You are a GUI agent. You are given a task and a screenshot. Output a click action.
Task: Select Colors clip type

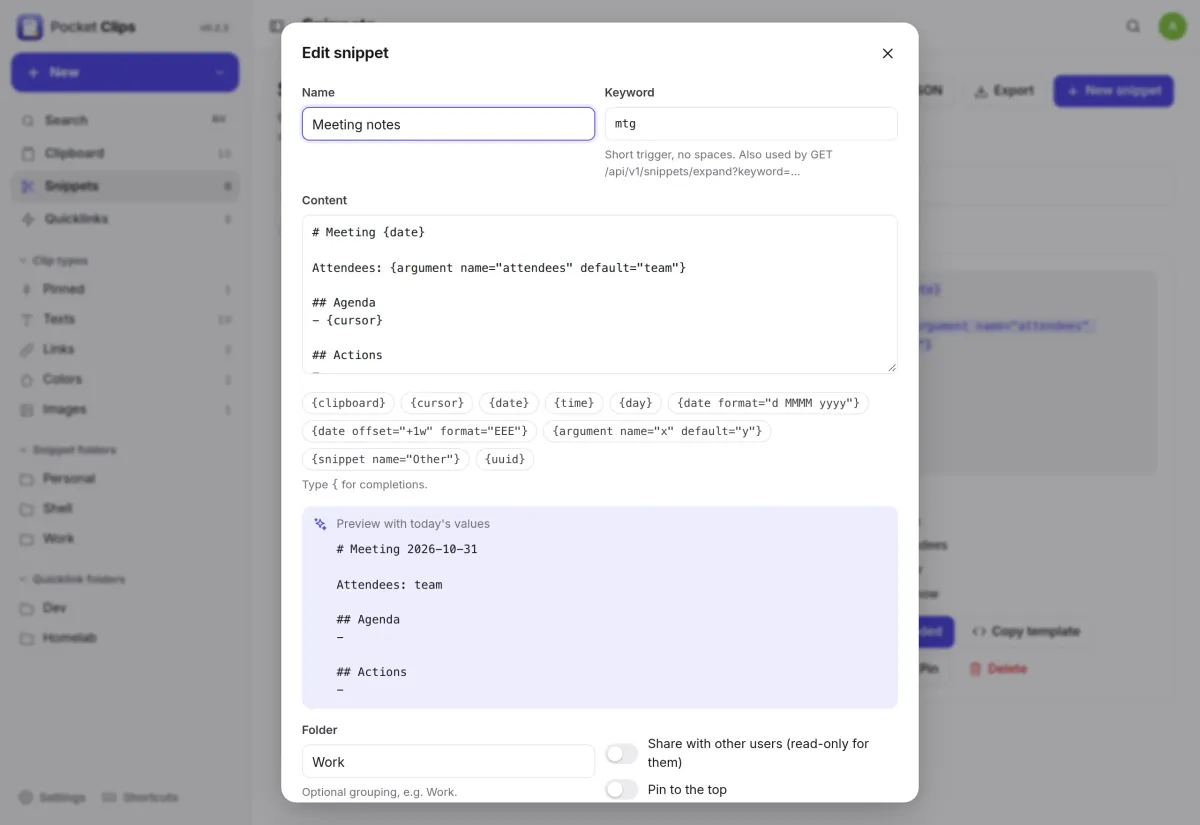coord(125,379)
